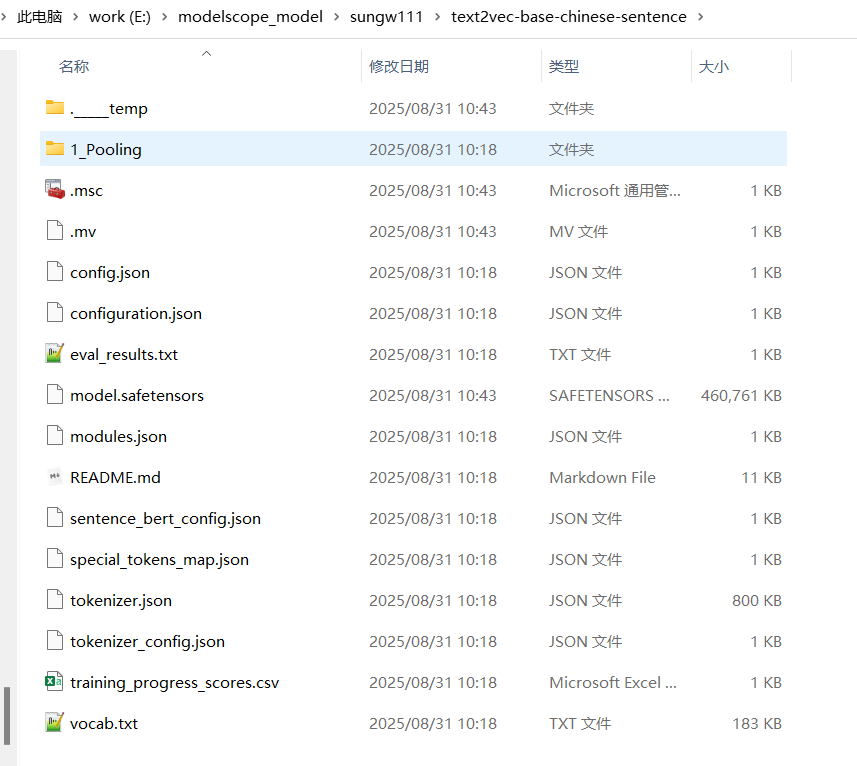Select the eval_results.txt file name

(124, 355)
